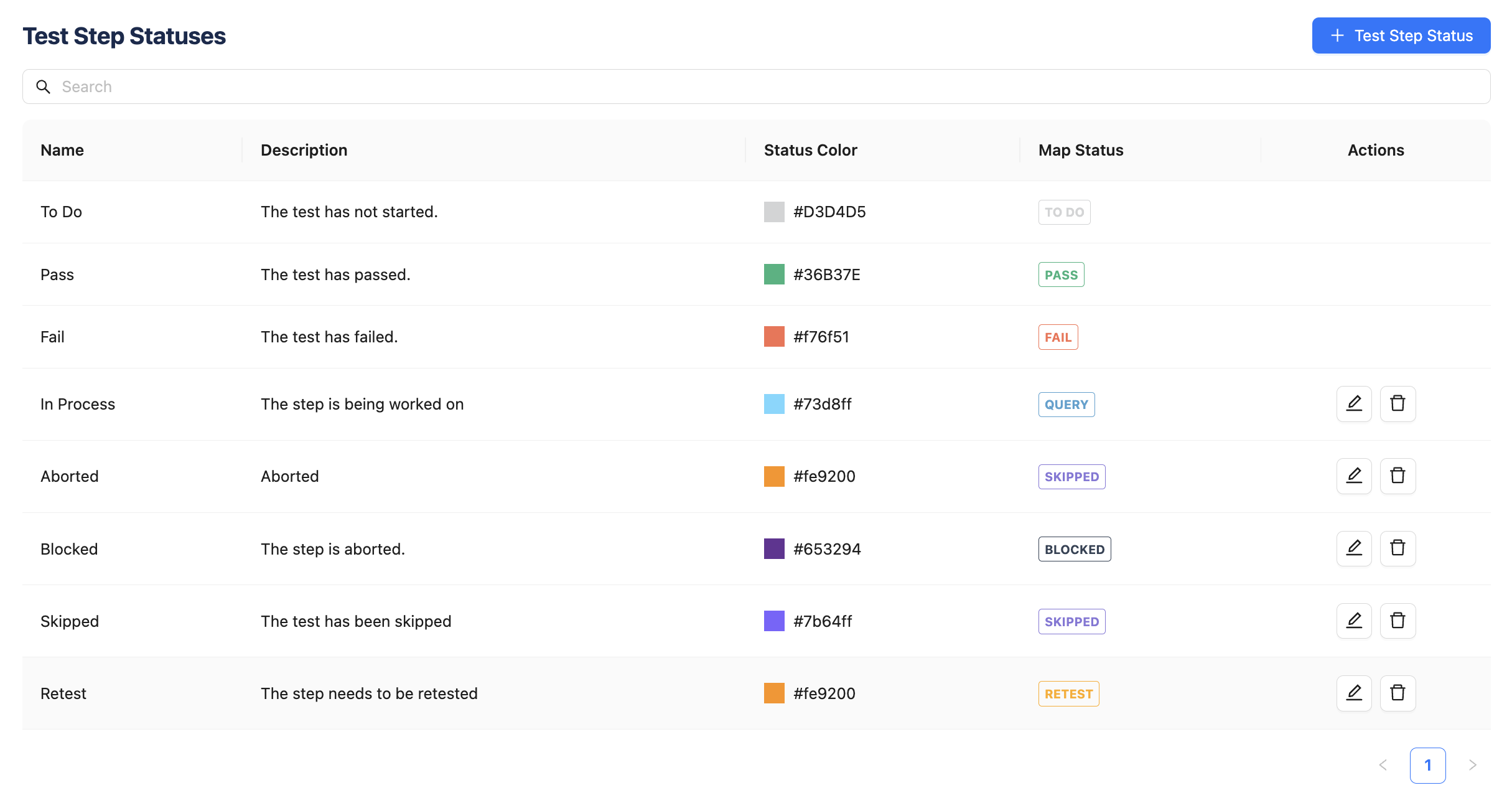Select page 1 in pagination
The image size is (1512, 798).
pos(1427,765)
